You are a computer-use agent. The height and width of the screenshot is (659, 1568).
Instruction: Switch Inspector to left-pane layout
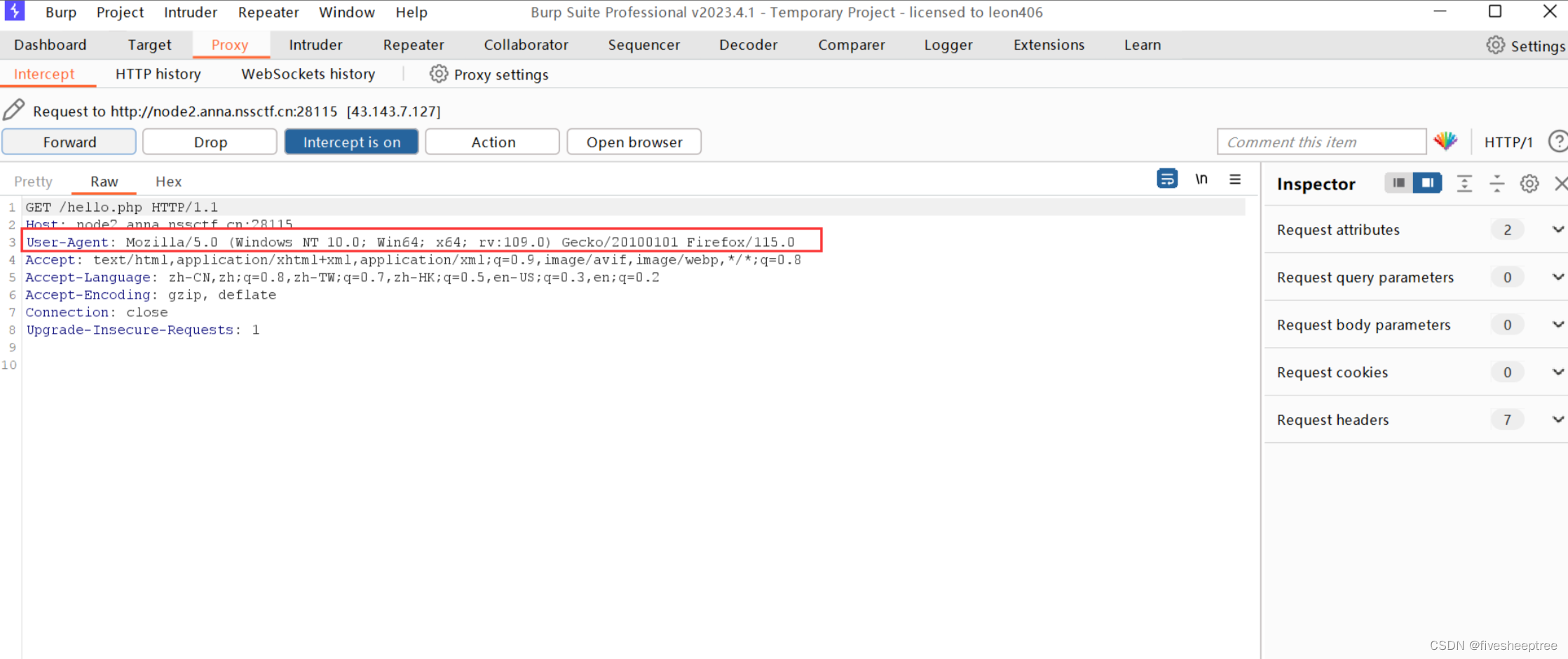coord(1398,182)
